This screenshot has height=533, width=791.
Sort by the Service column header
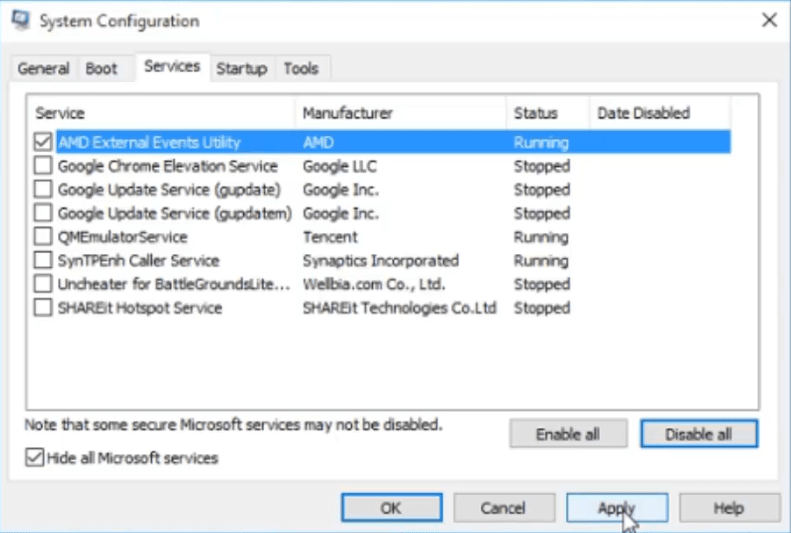(x=160, y=113)
